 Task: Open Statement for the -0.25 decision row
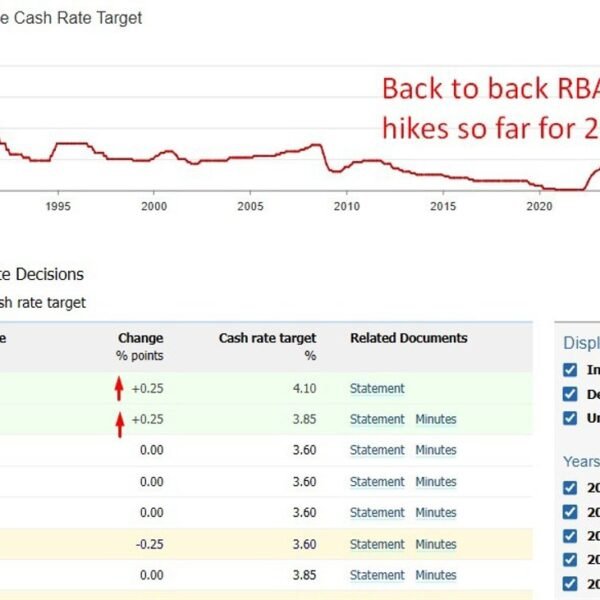(377, 544)
